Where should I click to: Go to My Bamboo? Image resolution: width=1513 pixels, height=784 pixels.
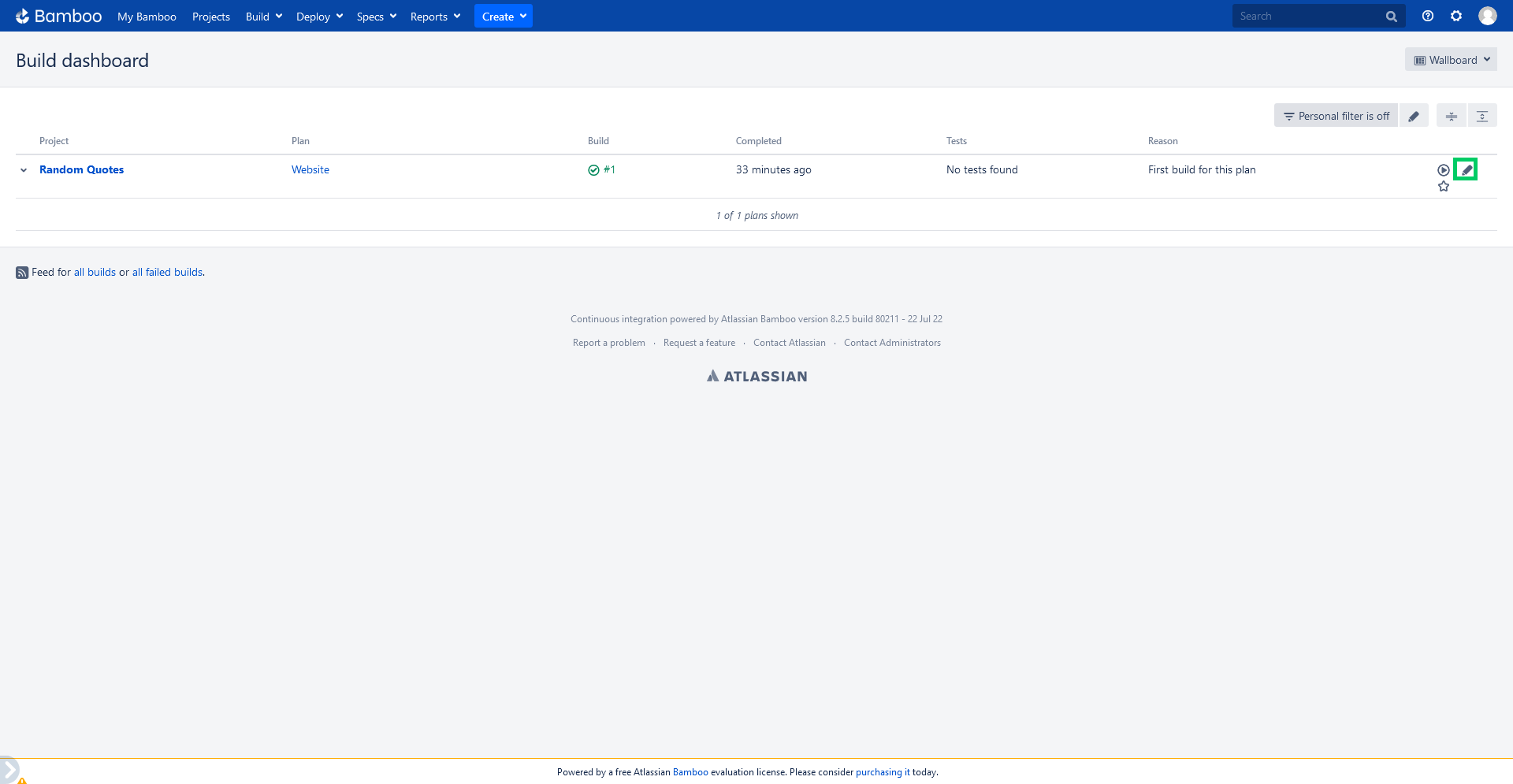coord(147,17)
